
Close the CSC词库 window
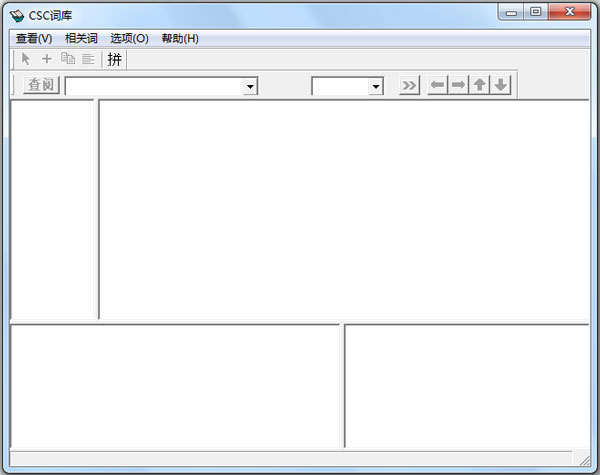tap(570, 12)
